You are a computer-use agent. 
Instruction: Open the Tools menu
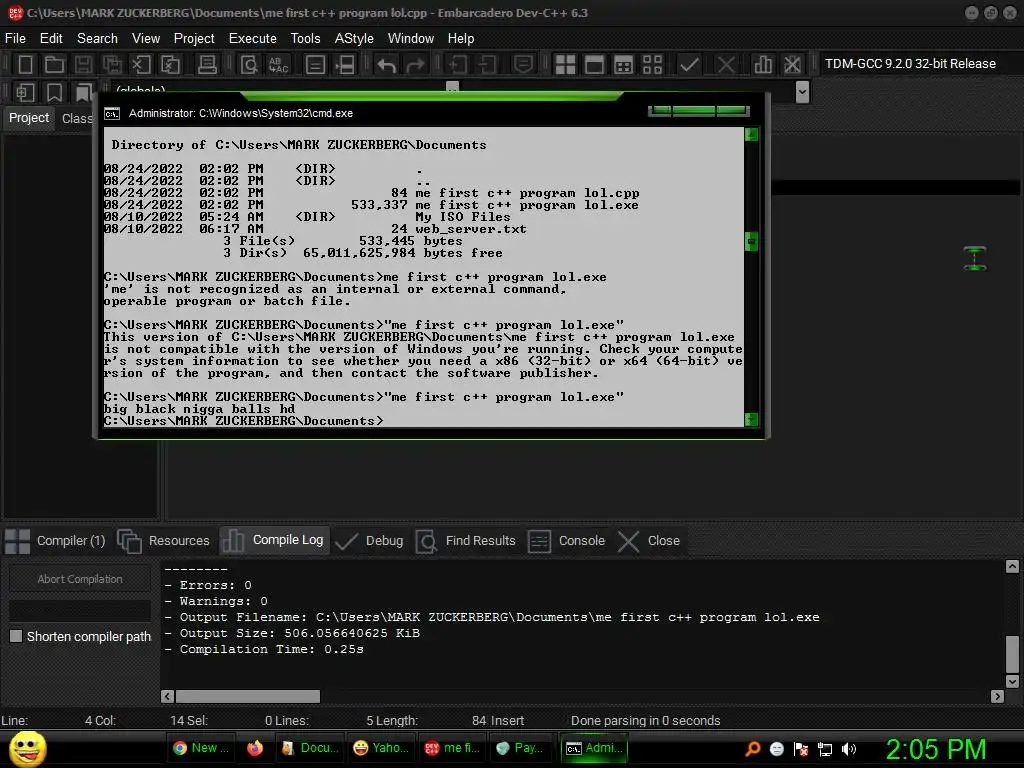[306, 39]
